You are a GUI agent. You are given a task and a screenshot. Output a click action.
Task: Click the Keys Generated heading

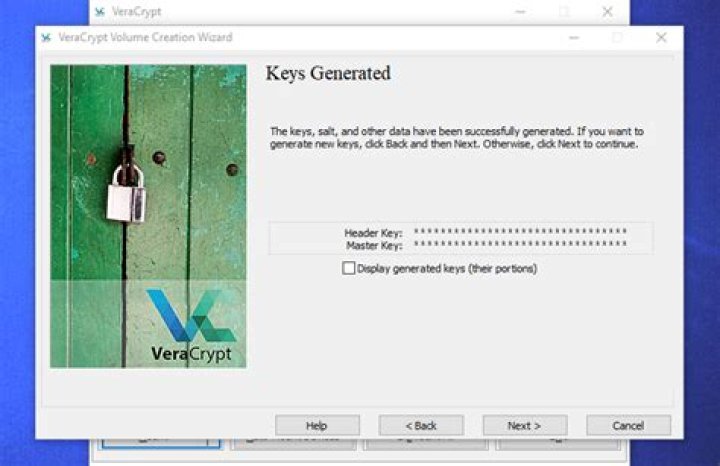point(328,73)
